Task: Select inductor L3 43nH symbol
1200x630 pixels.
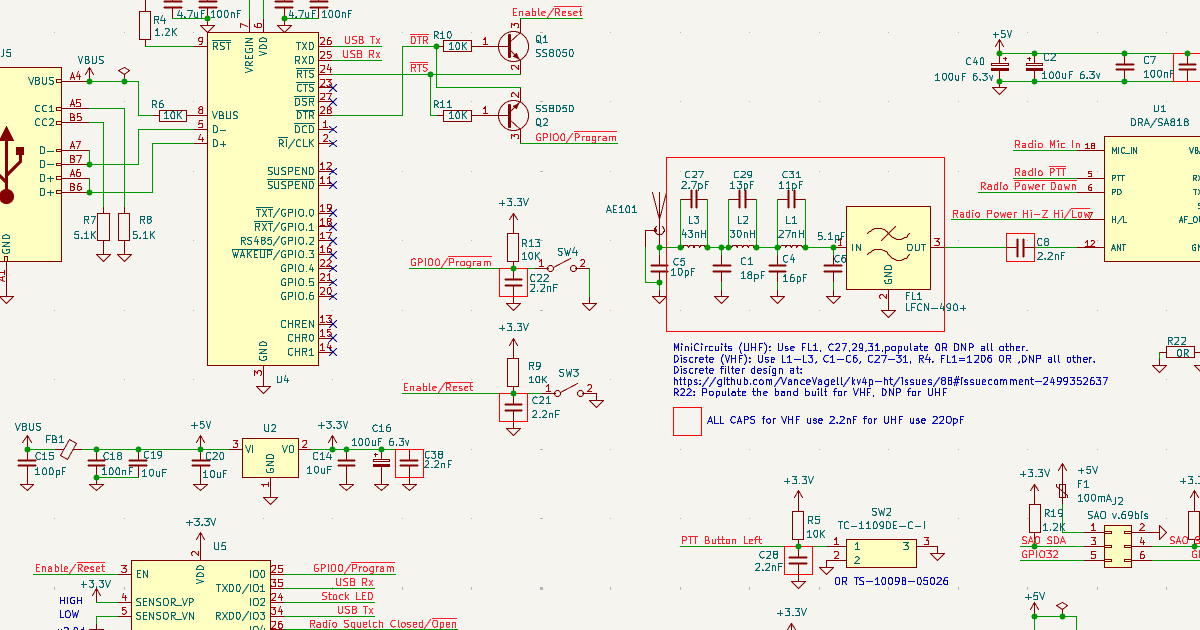Action: point(693,245)
